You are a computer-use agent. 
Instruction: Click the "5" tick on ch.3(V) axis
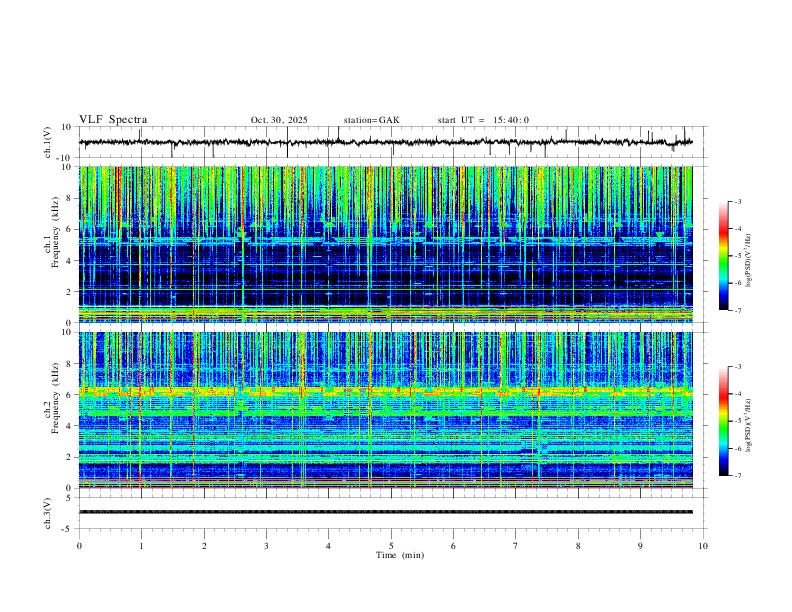70,498
